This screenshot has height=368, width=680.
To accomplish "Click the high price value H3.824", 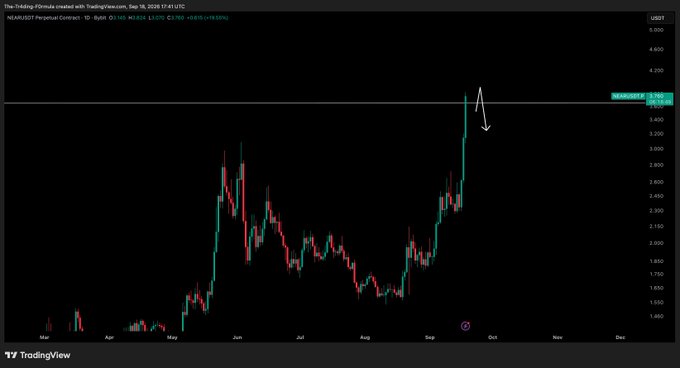I will 137,18.
